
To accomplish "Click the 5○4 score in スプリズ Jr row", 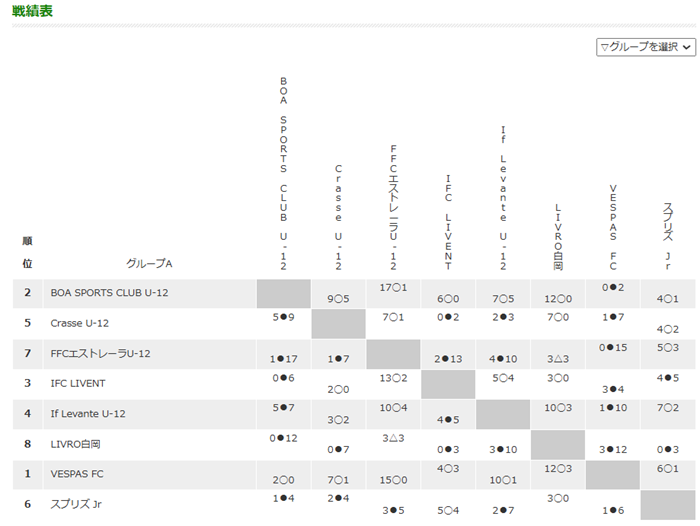I will click(448, 510).
